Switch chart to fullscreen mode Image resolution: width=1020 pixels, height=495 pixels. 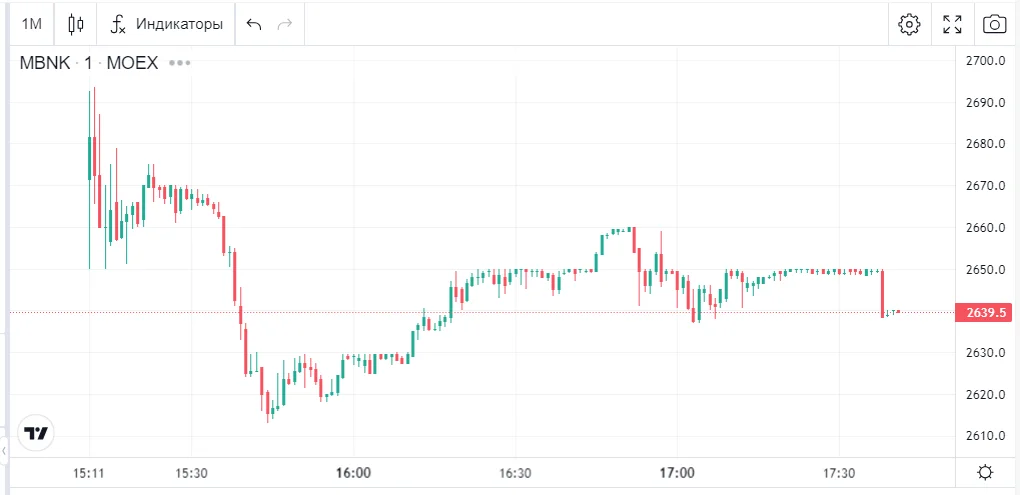(x=952, y=24)
